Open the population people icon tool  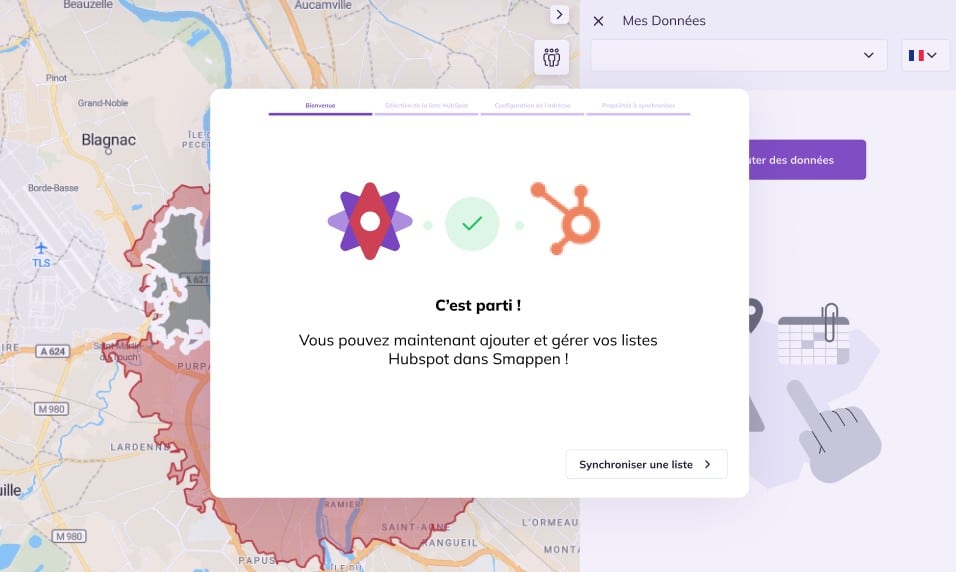[551, 57]
